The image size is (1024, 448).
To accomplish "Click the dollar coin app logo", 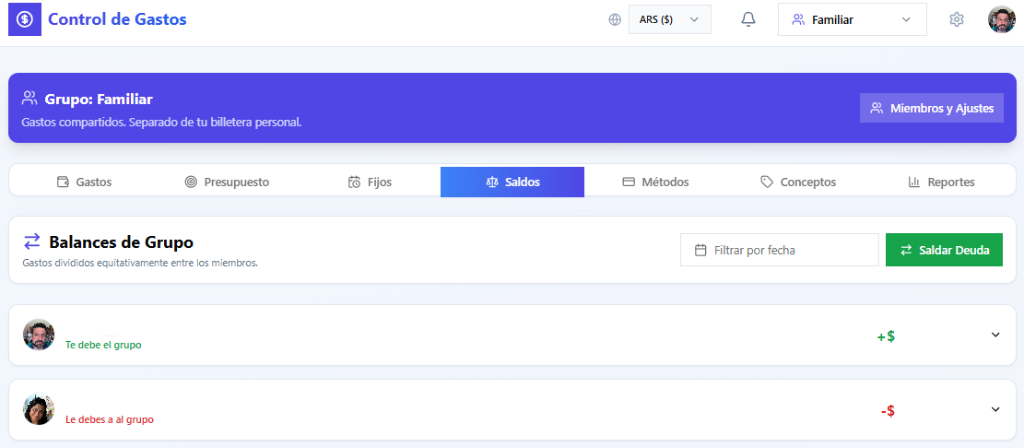I will click(25, 19).
